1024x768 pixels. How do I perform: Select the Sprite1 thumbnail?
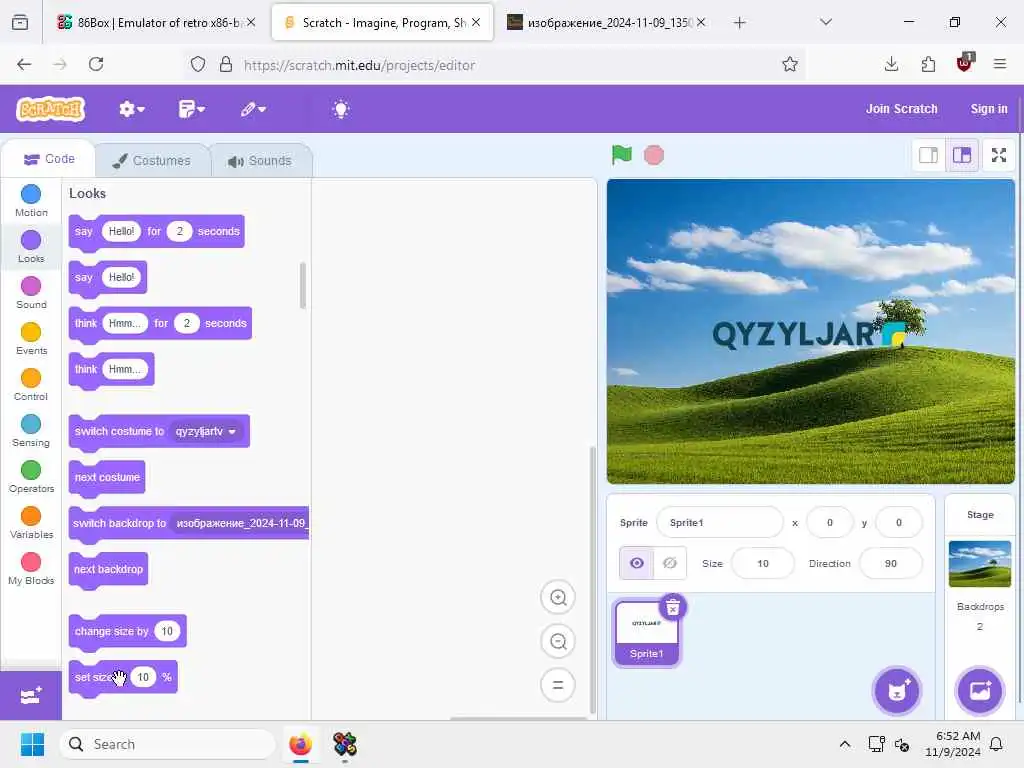coord(647,633)
